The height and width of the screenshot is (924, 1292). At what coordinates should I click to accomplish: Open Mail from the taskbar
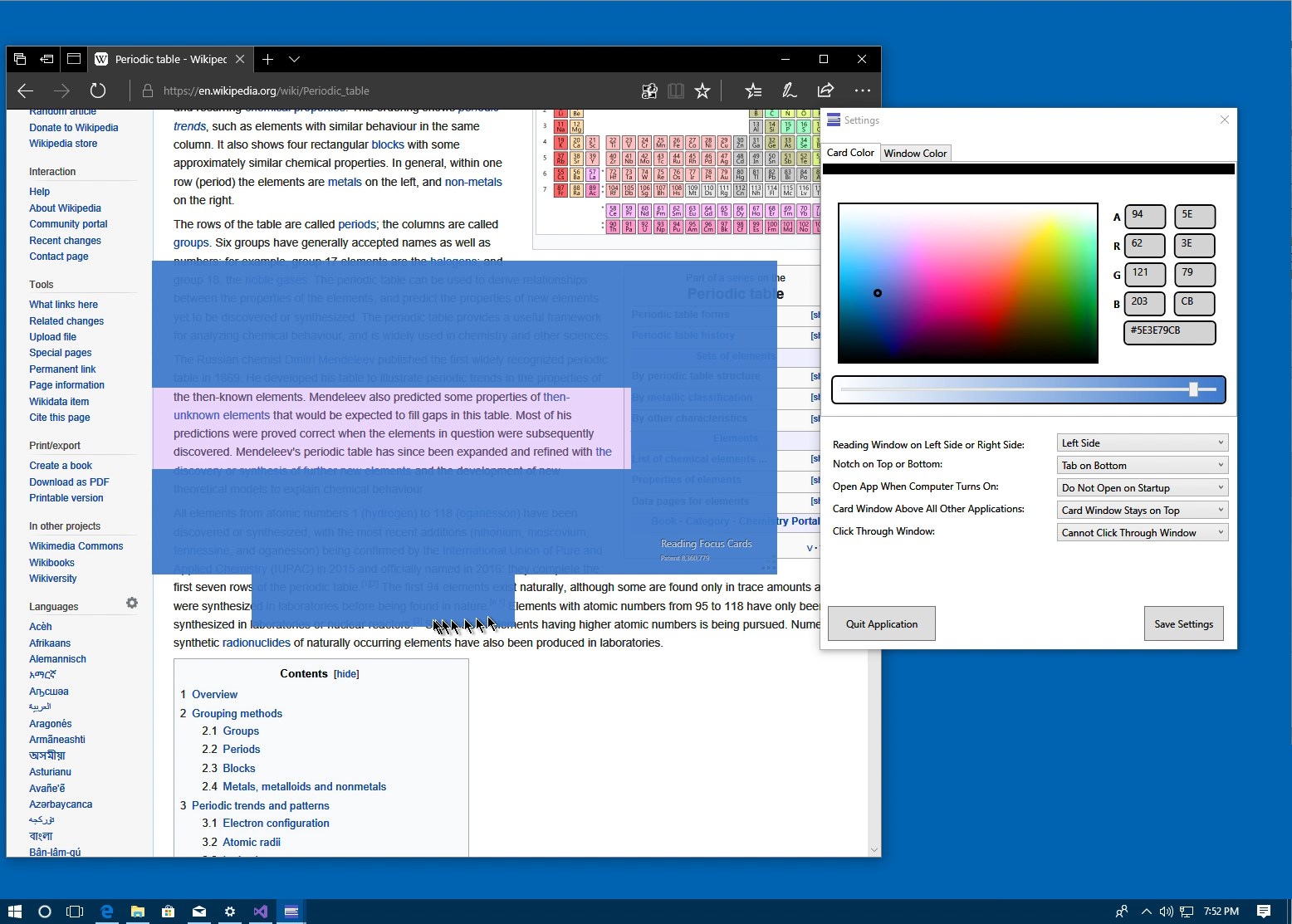click(x=199, y=912)
